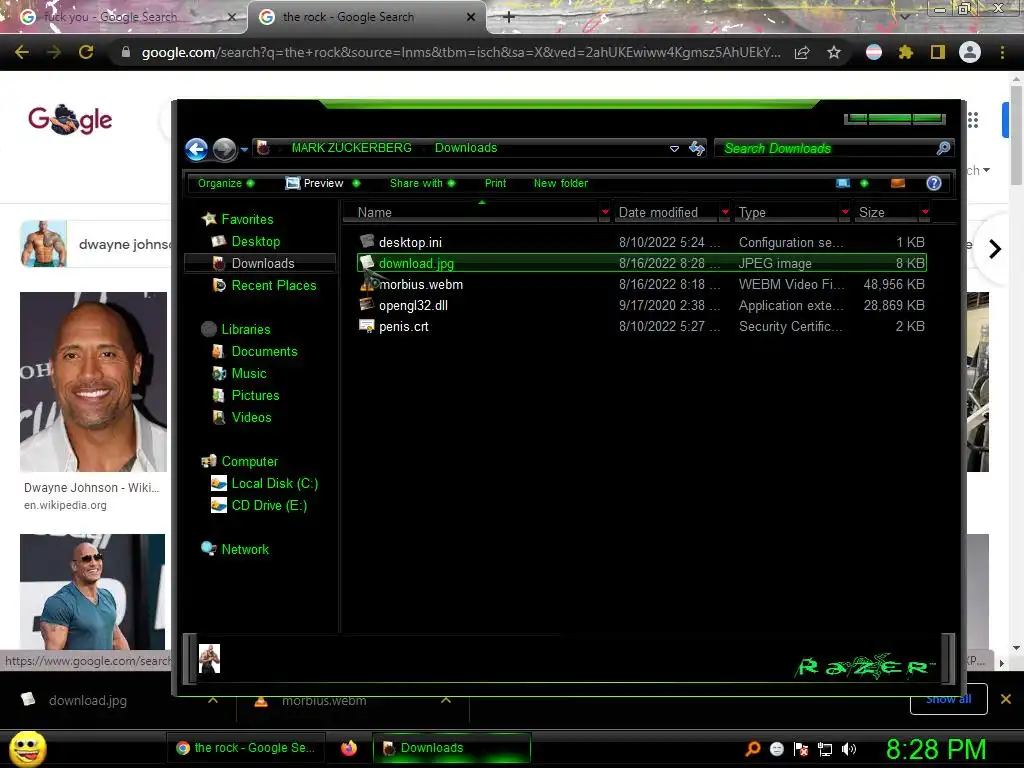
Task: Select the morbius.webm file row
Action: point(642,284)
